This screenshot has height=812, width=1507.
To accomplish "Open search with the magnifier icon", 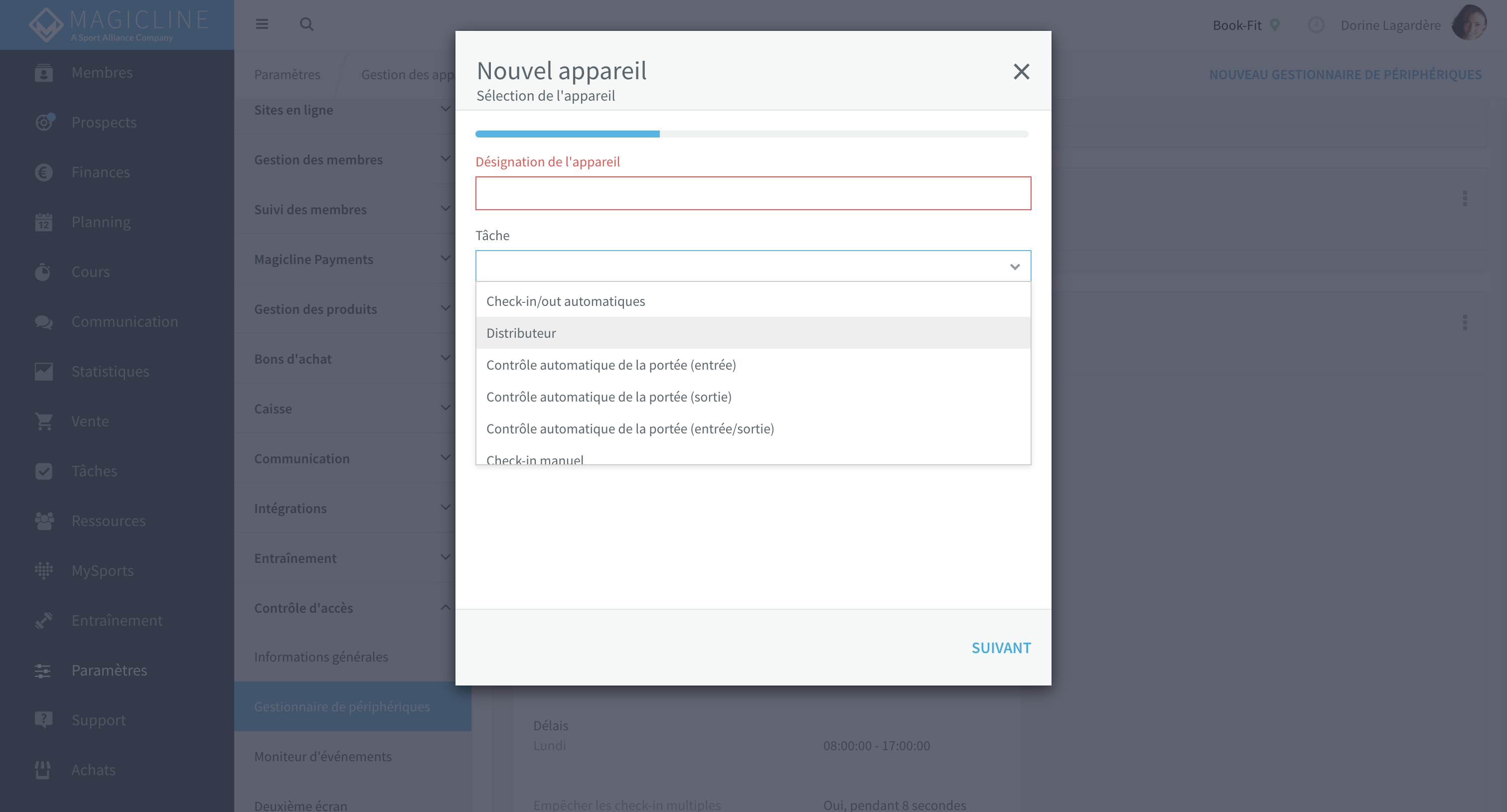I will (x=306, y=24).
